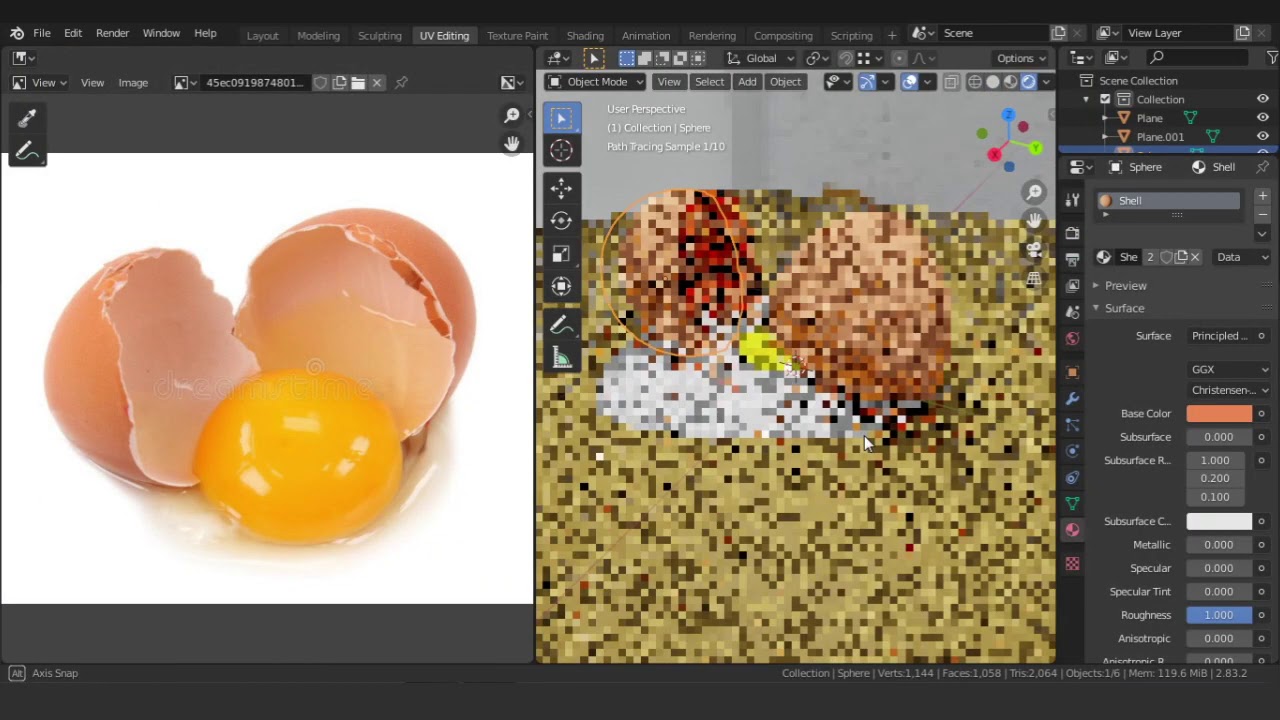Open Christensen-Burley subsurface method dropdown
Viewport: 1280px width, 720px height.
tap(1229, 390)
